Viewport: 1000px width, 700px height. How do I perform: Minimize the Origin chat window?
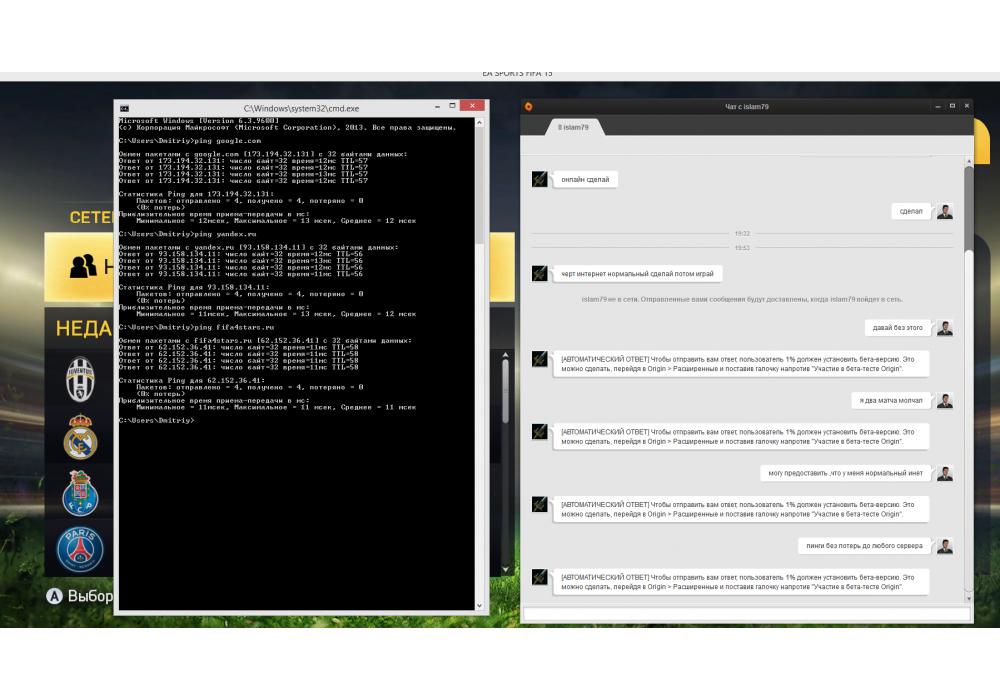tap(938, 106)
